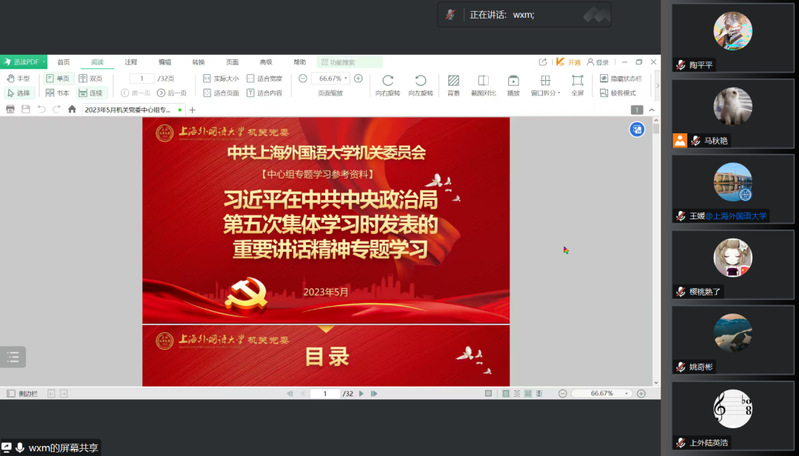799x456 pixels.
Task: Toggle continuous scrolling mode (连续)
Action: click(91, 93)
